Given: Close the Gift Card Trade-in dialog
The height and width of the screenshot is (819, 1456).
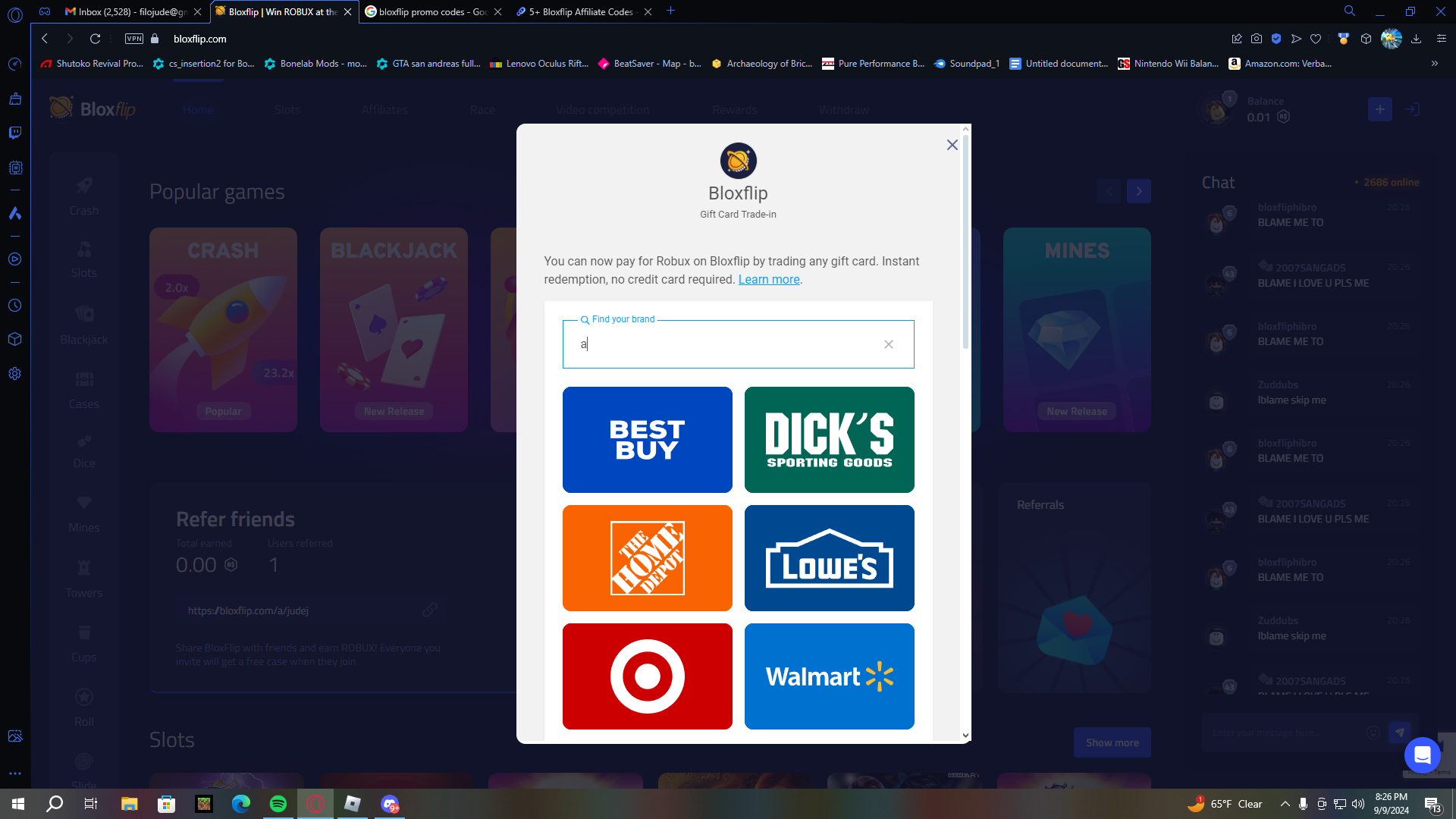Looking at the screenshot, I should (x=952, y=145).
